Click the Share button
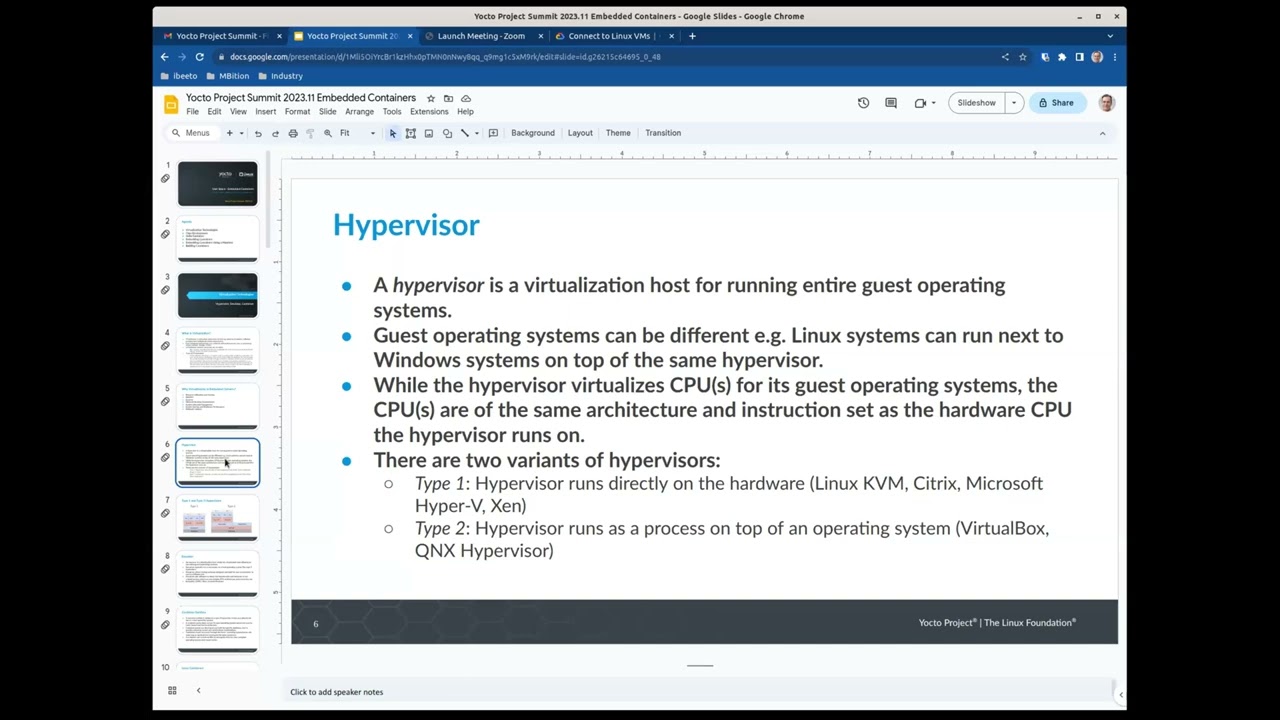This screenshot has width=1280, height=720. (1056, 103)
